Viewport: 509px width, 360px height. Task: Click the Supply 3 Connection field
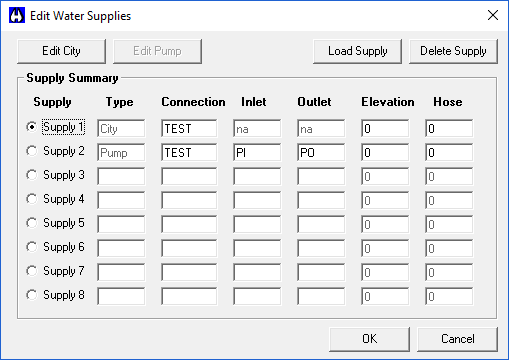click(189, 176)
